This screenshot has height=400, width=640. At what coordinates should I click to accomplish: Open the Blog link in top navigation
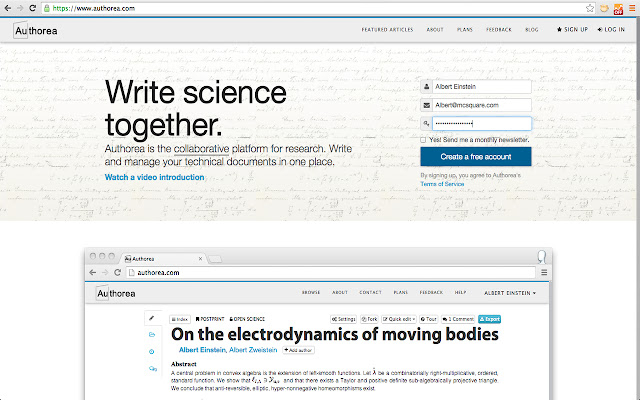(531, 30)
